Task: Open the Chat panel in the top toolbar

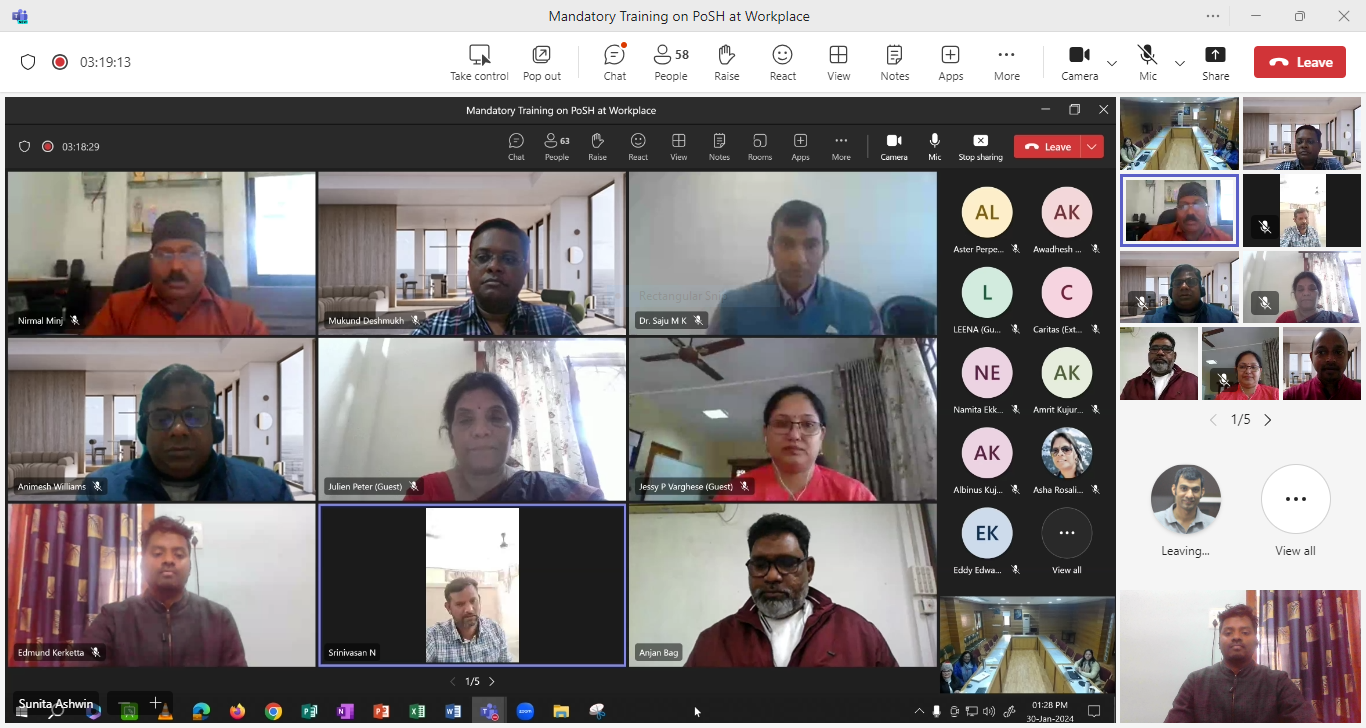Action: point(615,62)
